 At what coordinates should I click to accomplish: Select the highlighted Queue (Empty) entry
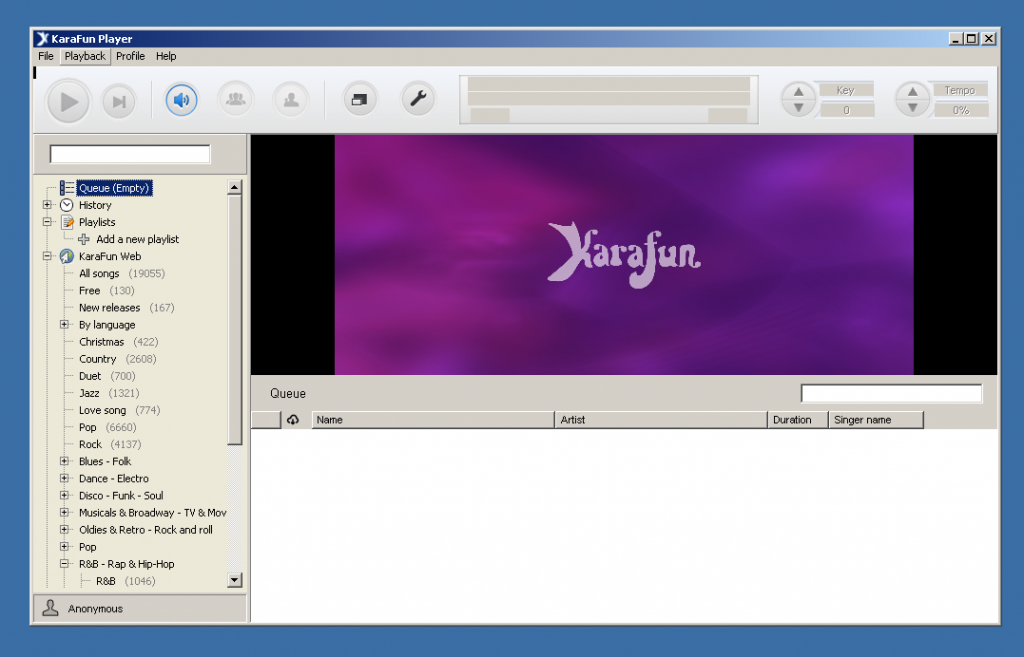tap(114, 187)
